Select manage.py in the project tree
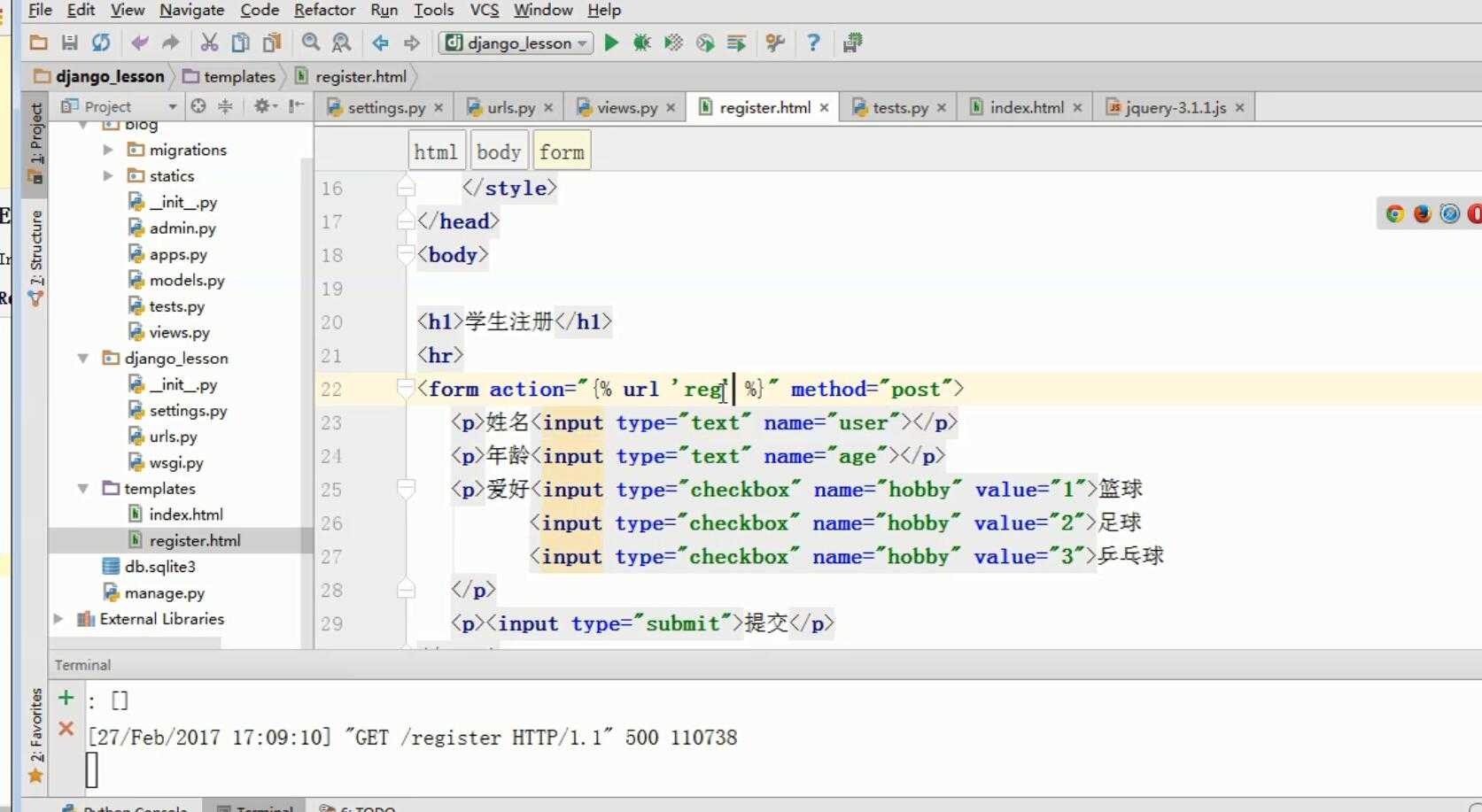 coord(154,592)
